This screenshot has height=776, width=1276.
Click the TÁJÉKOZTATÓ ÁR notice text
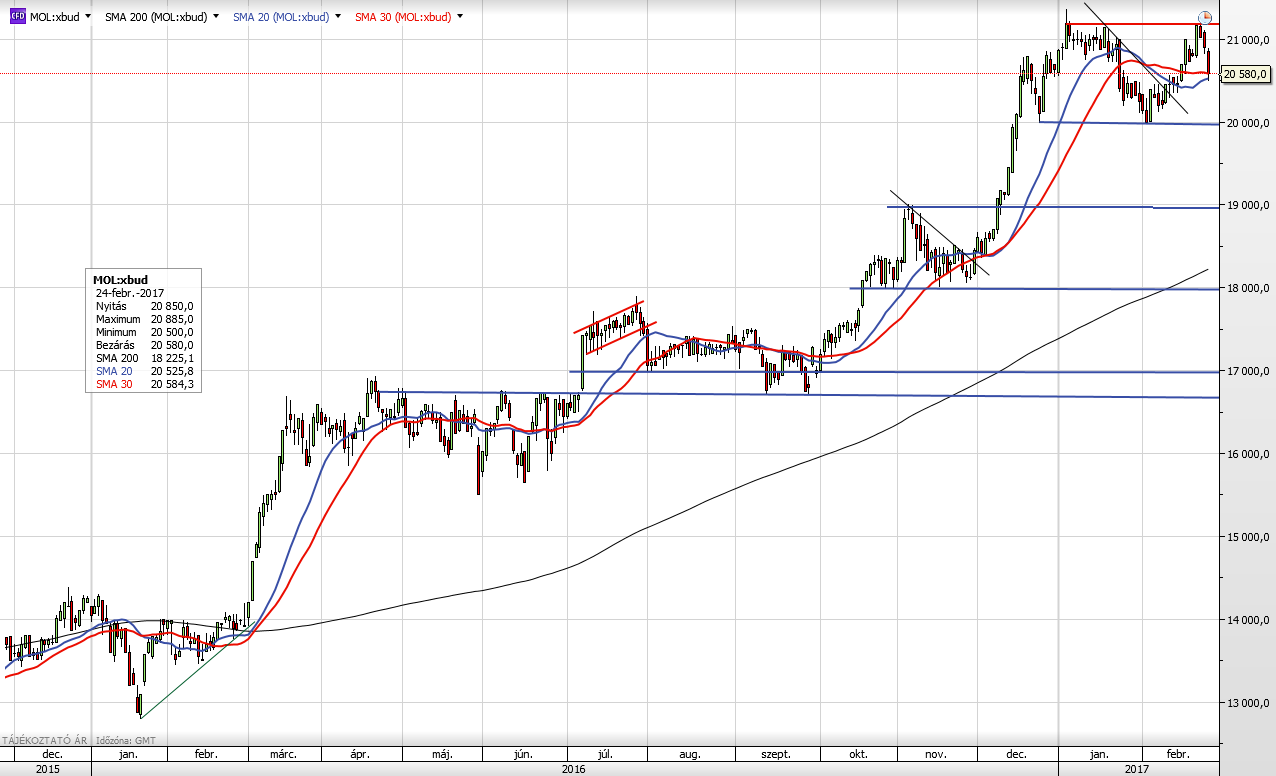(43, 741)
